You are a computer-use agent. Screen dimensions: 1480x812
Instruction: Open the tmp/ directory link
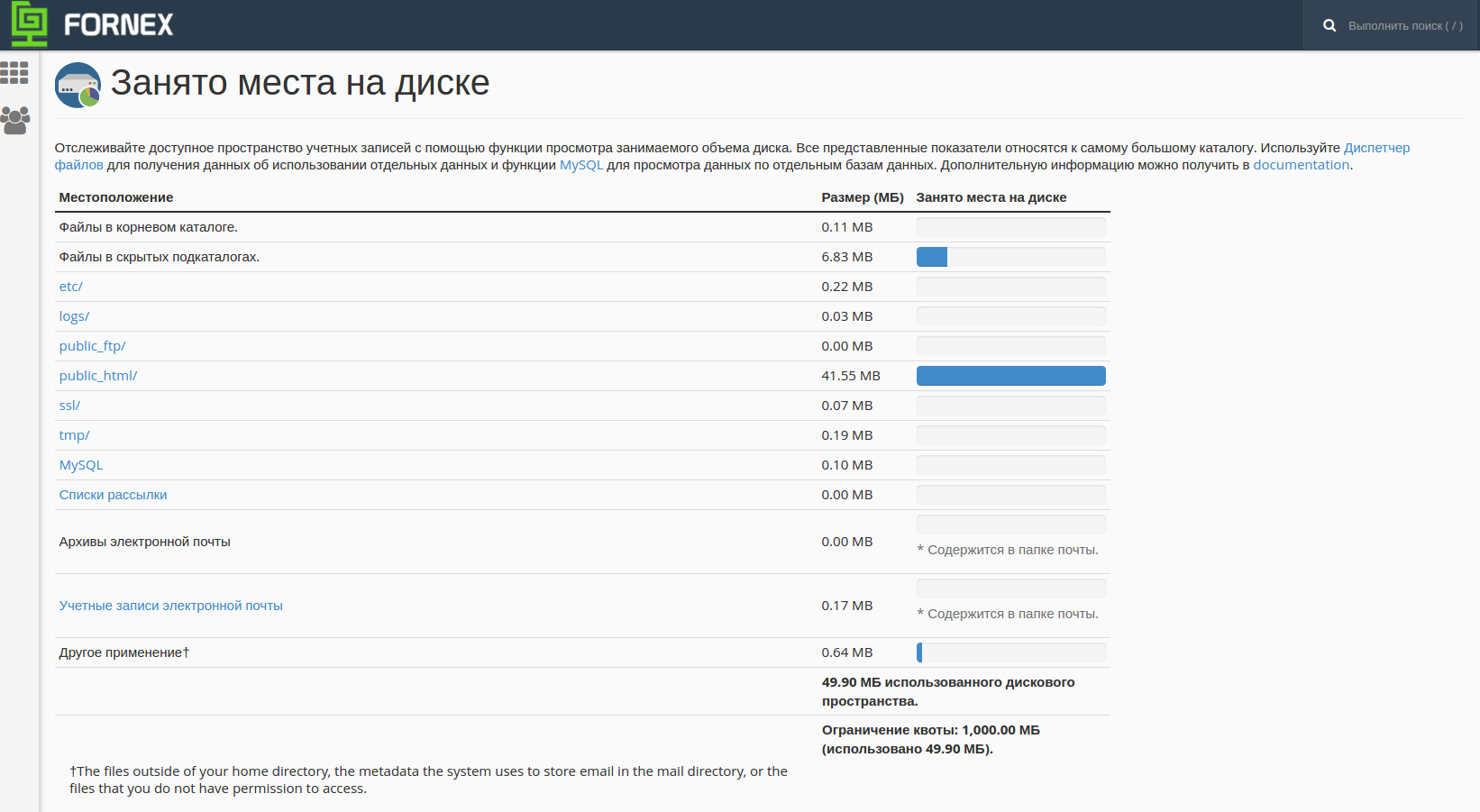pos(75,435)
